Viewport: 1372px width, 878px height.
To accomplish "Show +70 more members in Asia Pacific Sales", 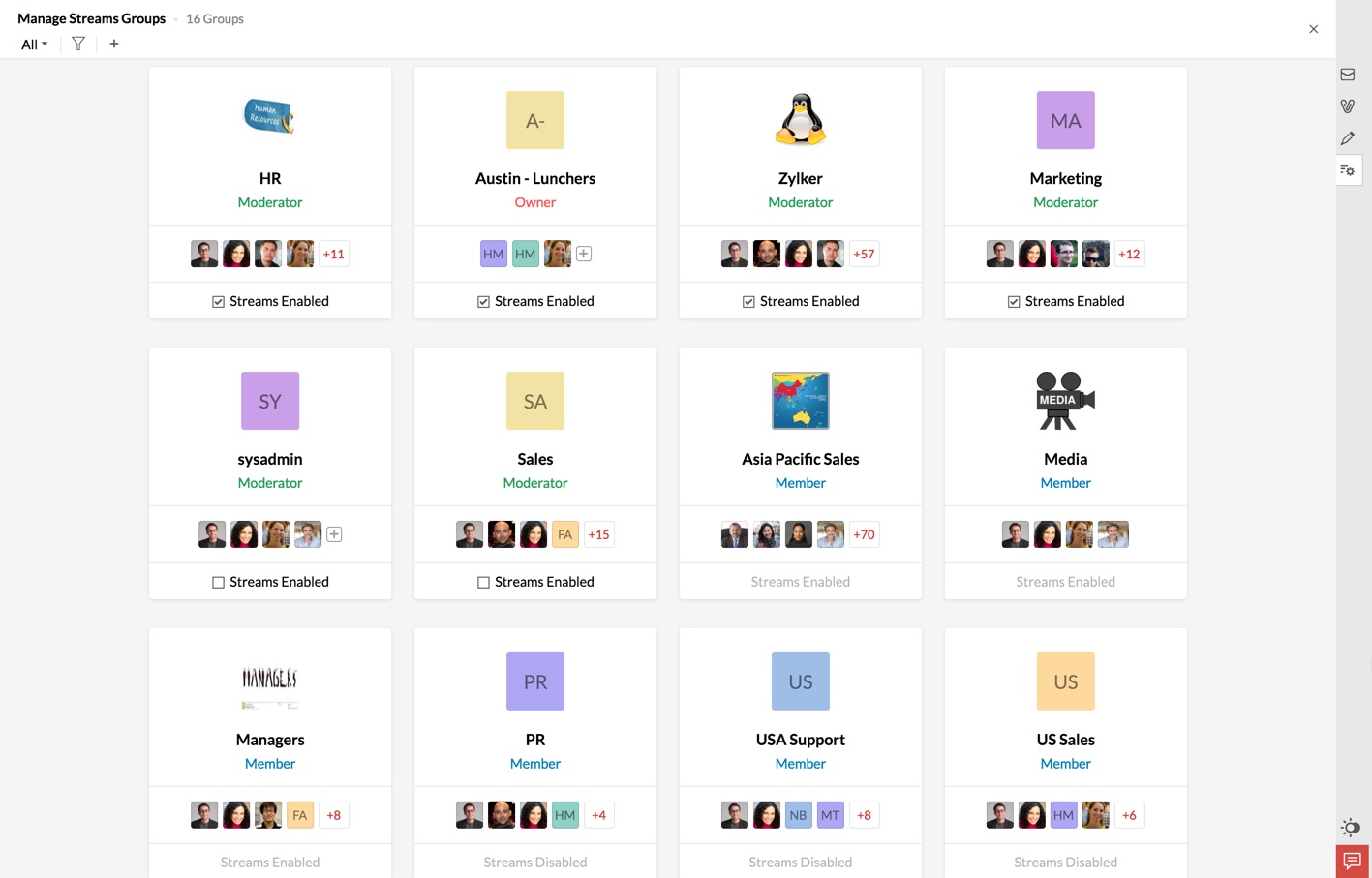I will pos(865,534).
